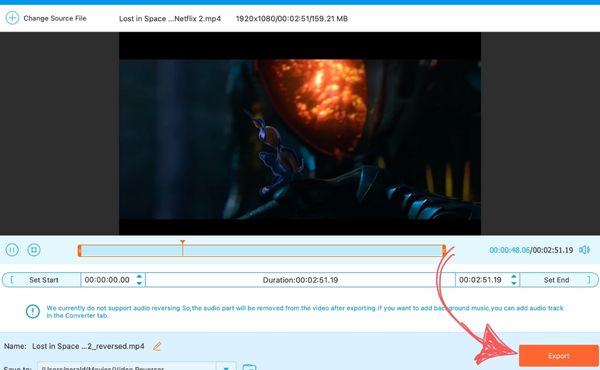
Task: Click the timeline bar to seek the video
Action: point(262,251)
